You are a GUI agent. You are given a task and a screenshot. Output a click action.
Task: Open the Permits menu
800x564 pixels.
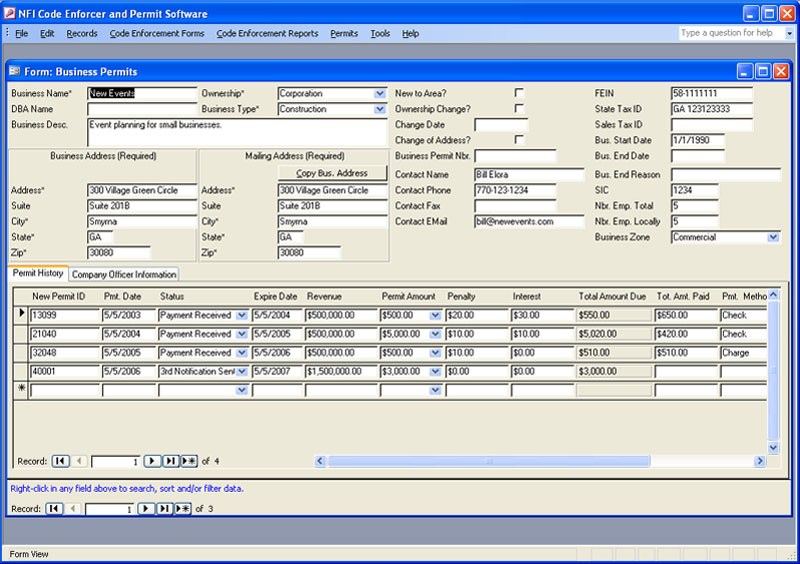[x=344, y=33]
